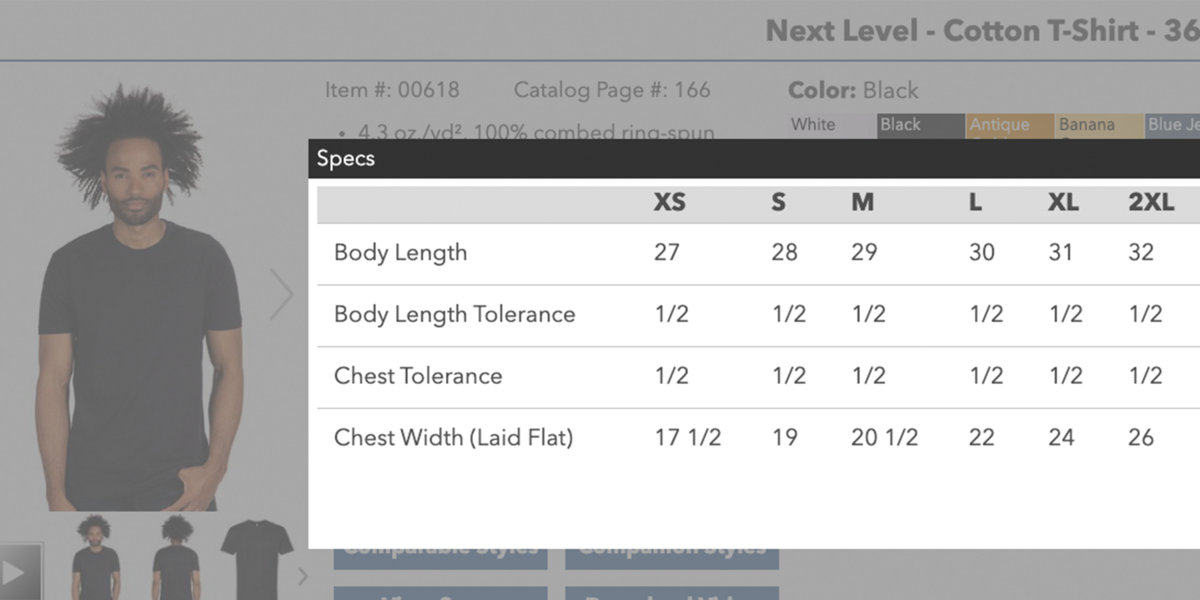This screenshot has height=600, width=1200.
Task: Pick the Banana color swatch
Action: (1098, 125)
